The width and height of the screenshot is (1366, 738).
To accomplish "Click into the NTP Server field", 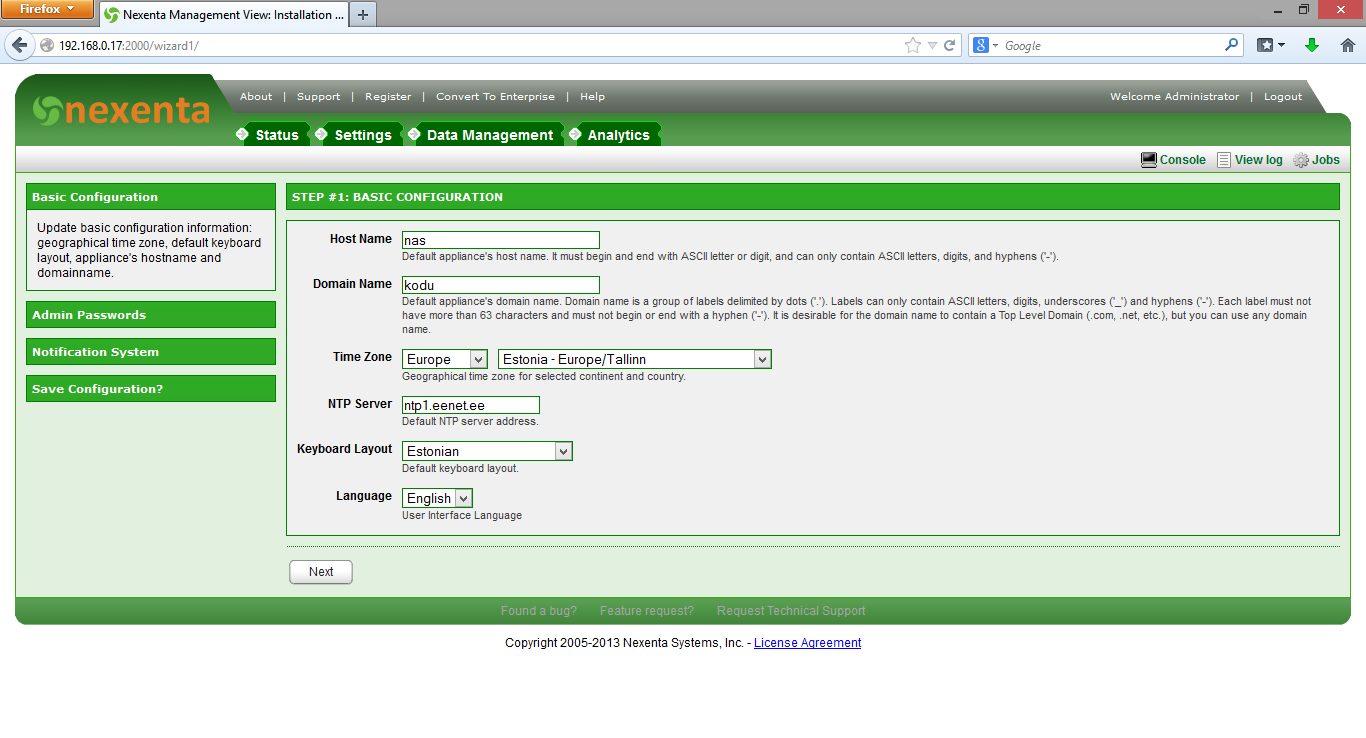I will pyautogui.click(x=471, y=405).
